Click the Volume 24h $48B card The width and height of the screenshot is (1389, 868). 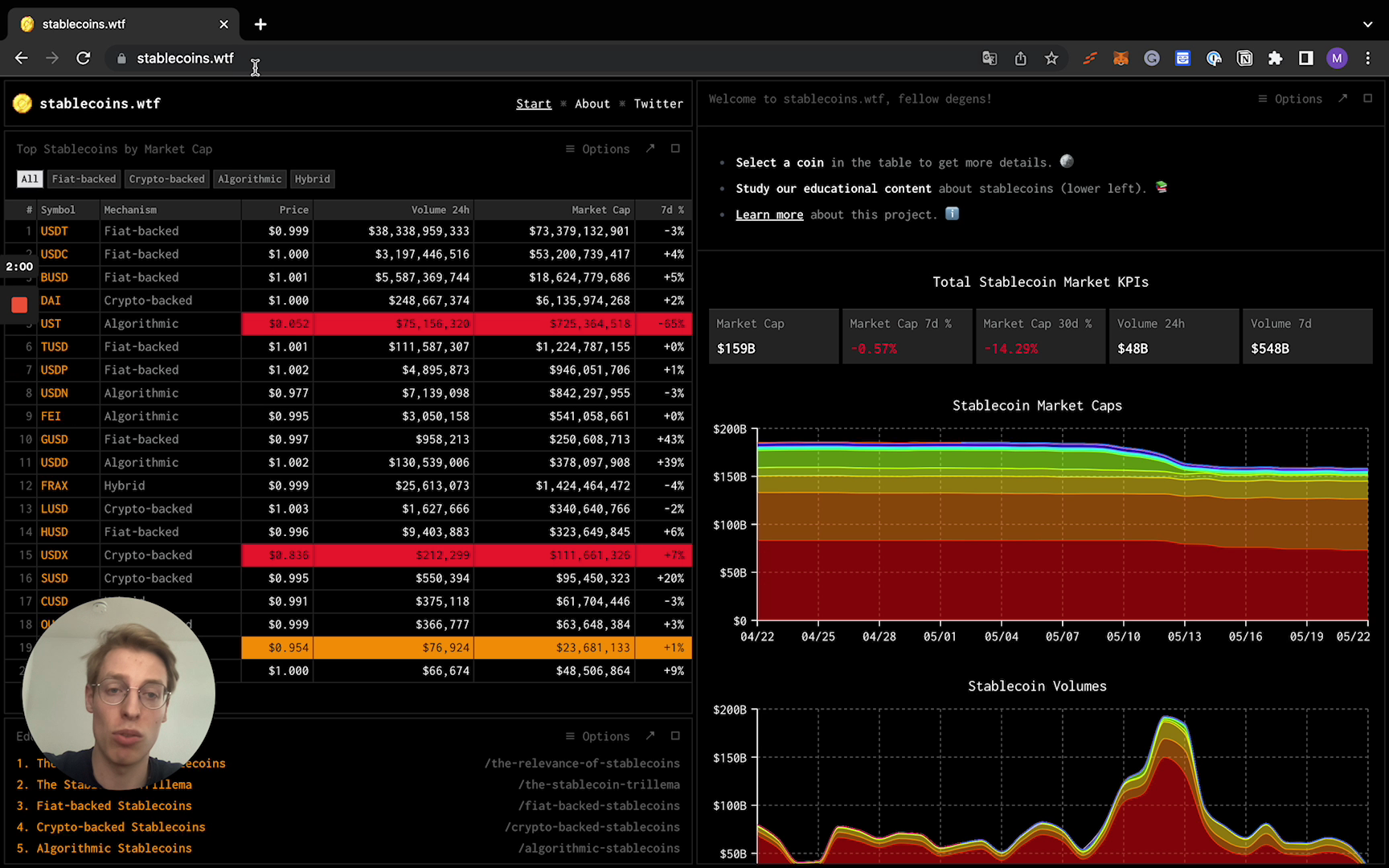(1174, 336)
